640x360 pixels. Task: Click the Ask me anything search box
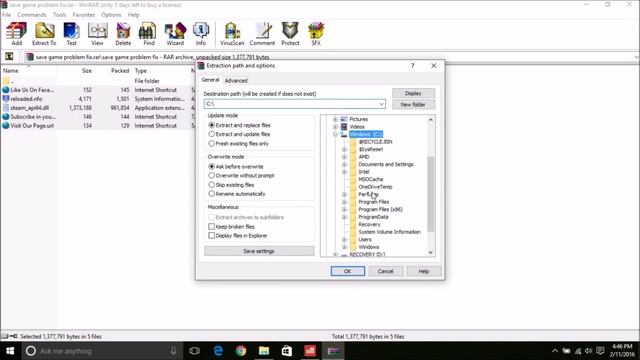(102, 351)
